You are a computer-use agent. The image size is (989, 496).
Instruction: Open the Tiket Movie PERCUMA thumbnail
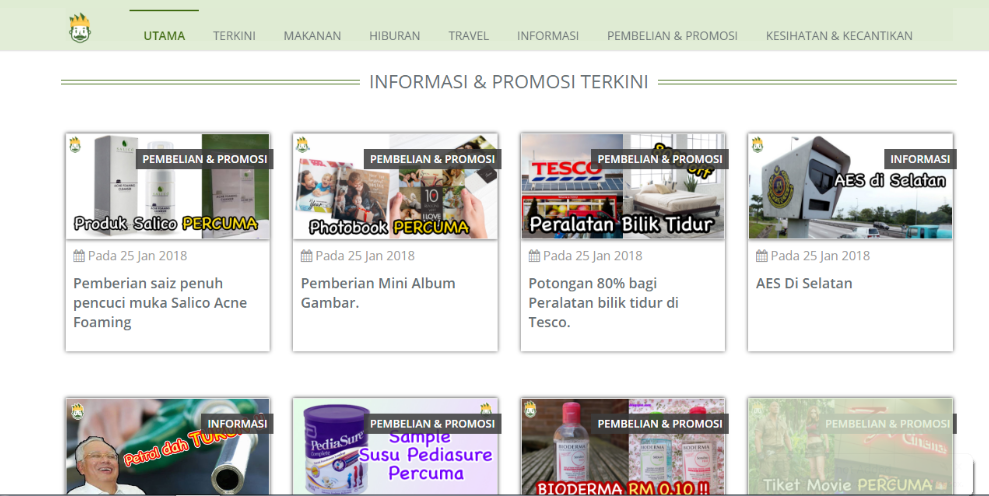tap(850, 446)
